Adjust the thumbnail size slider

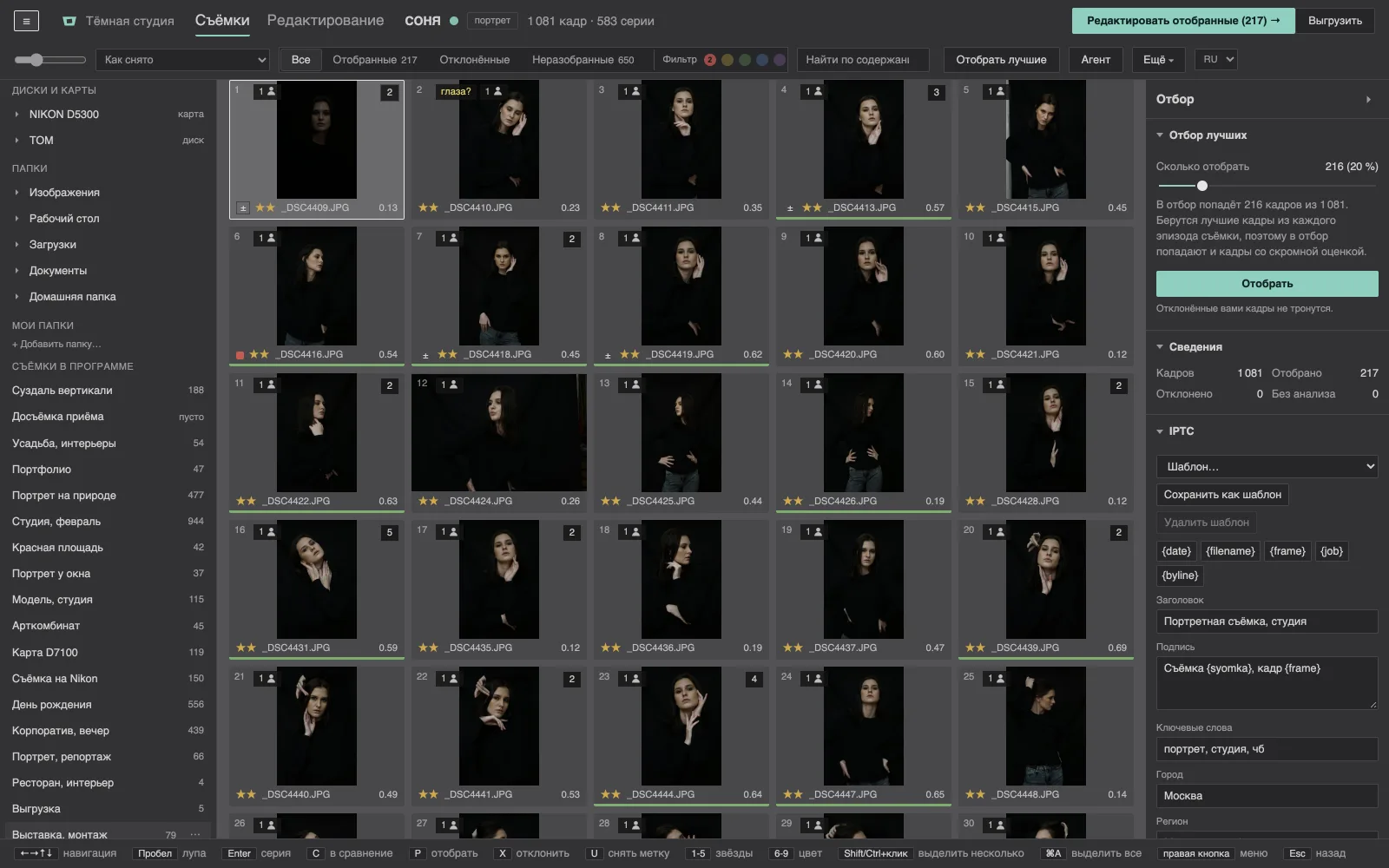pyautogui.click(x=50, y=60)
